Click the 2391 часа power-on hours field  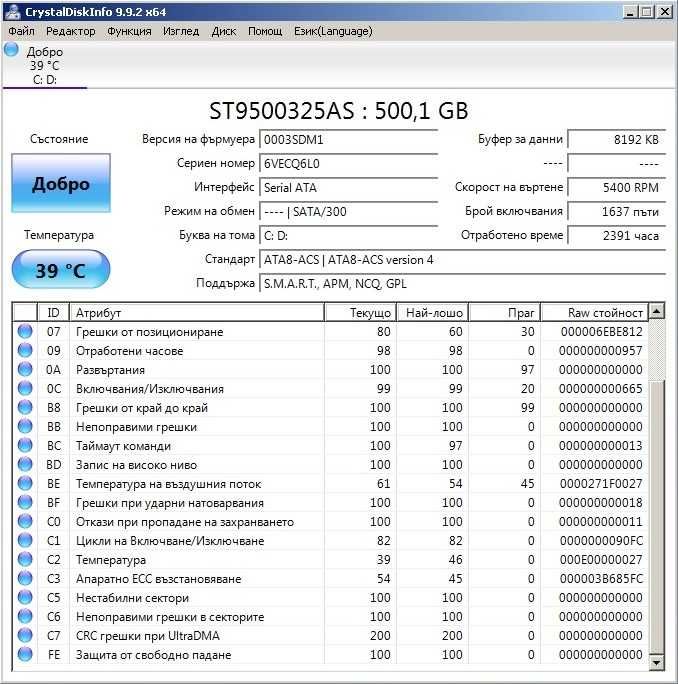pyautogui.click(x=617, y=236)
